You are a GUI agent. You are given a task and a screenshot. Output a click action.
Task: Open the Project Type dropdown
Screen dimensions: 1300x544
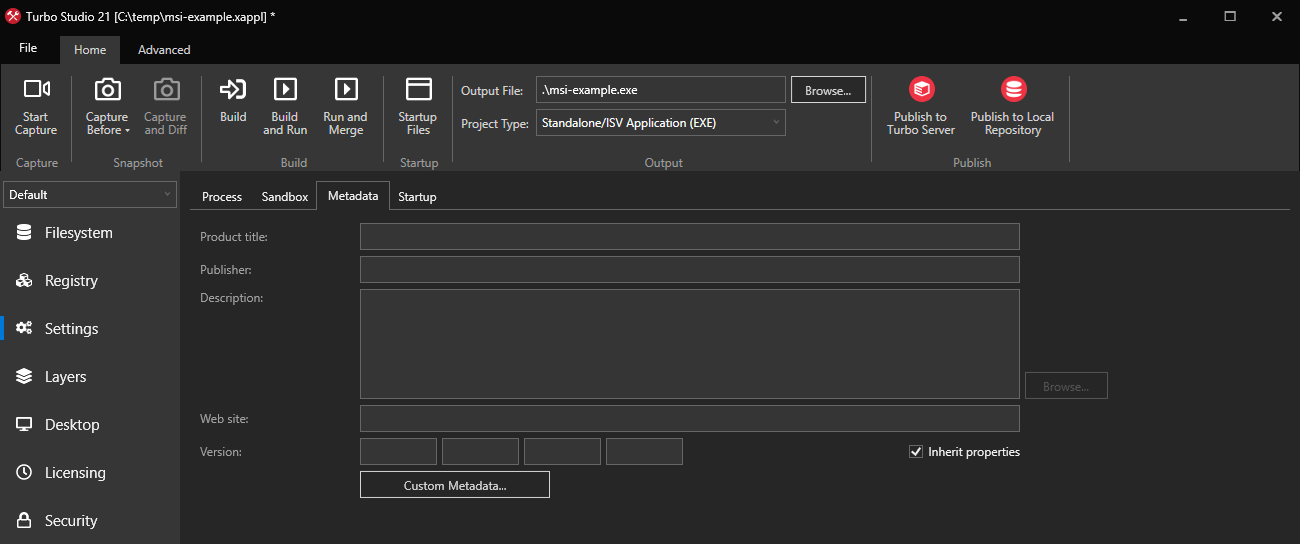click(x=660, y=123)
